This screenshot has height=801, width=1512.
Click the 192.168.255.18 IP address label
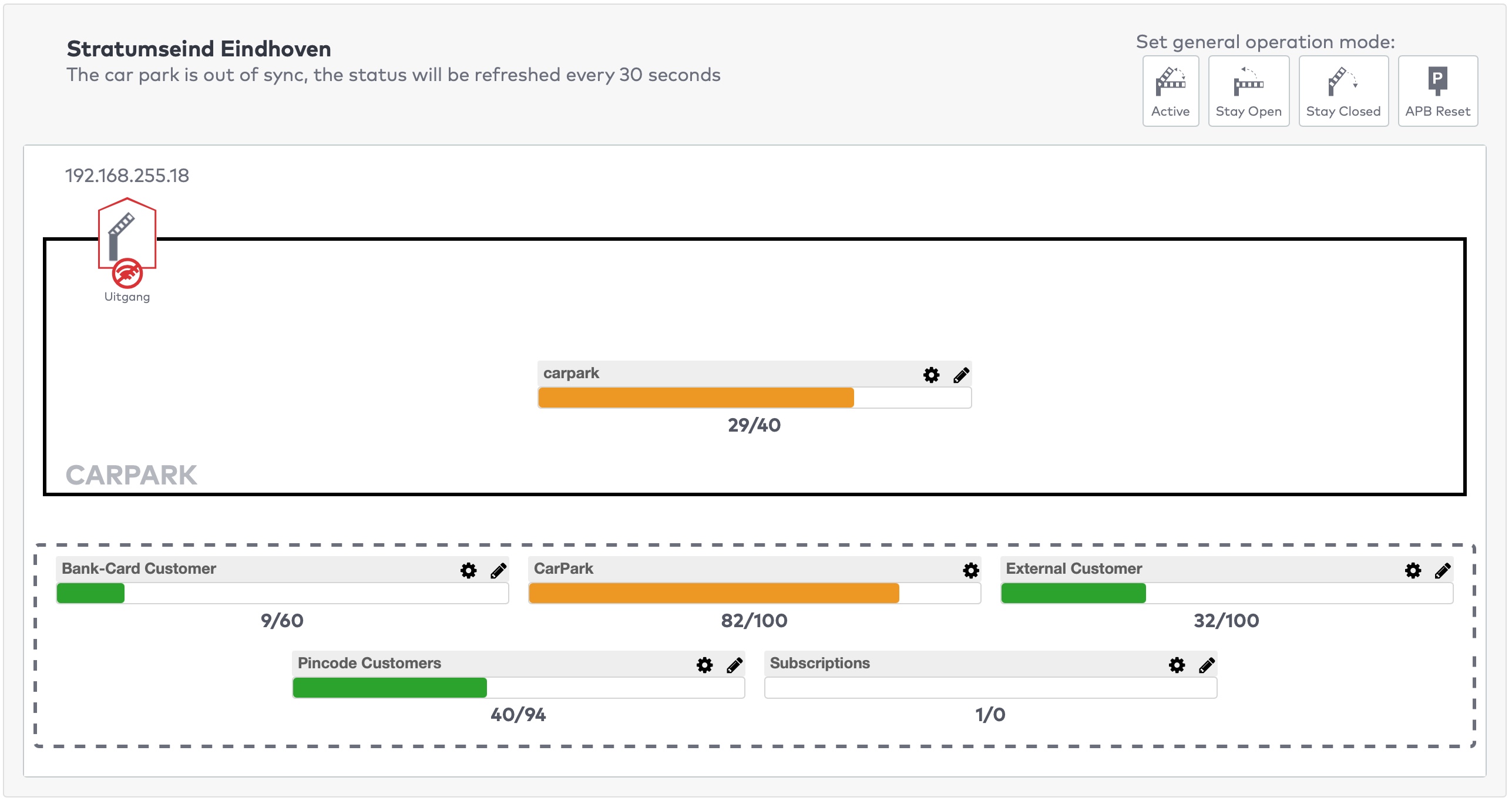[x=127, y=176]
